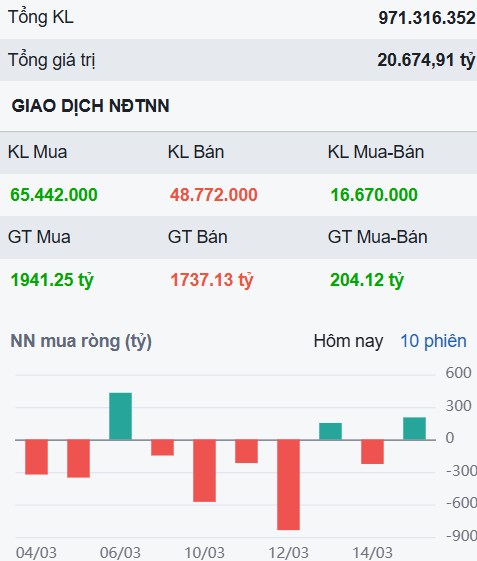The width and height of the screenshot is (477, 561).
Task: Select net value 204.12 tỷ
Action: [367, 280]
